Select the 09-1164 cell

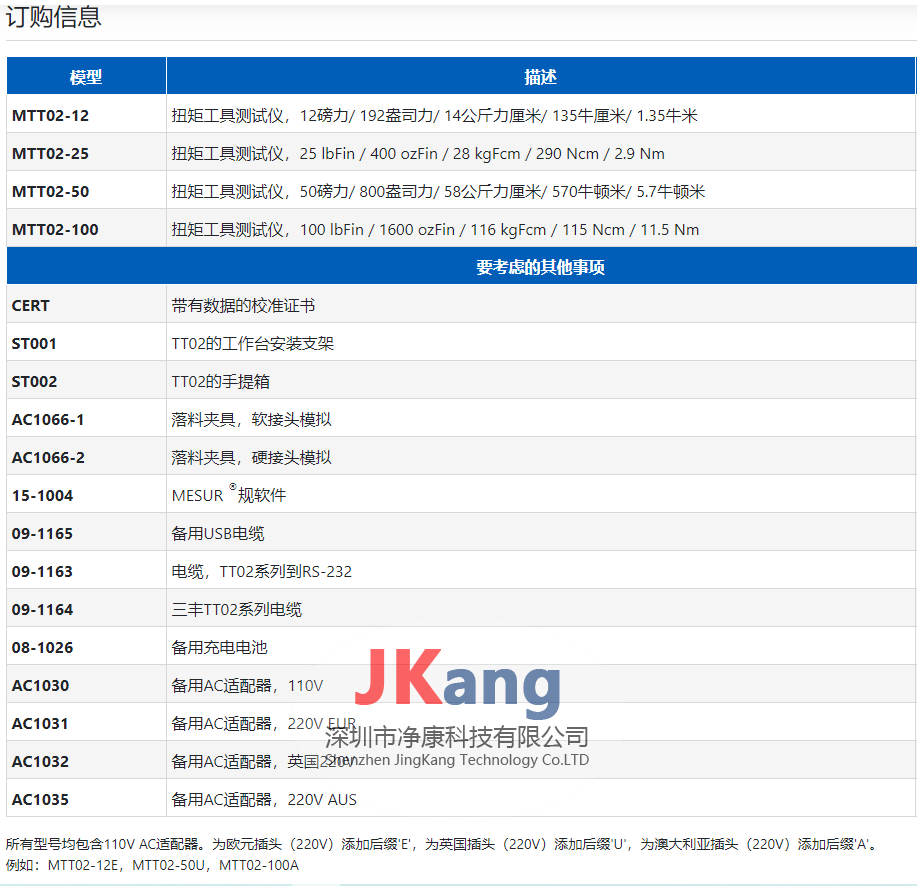tap(86, 609)
